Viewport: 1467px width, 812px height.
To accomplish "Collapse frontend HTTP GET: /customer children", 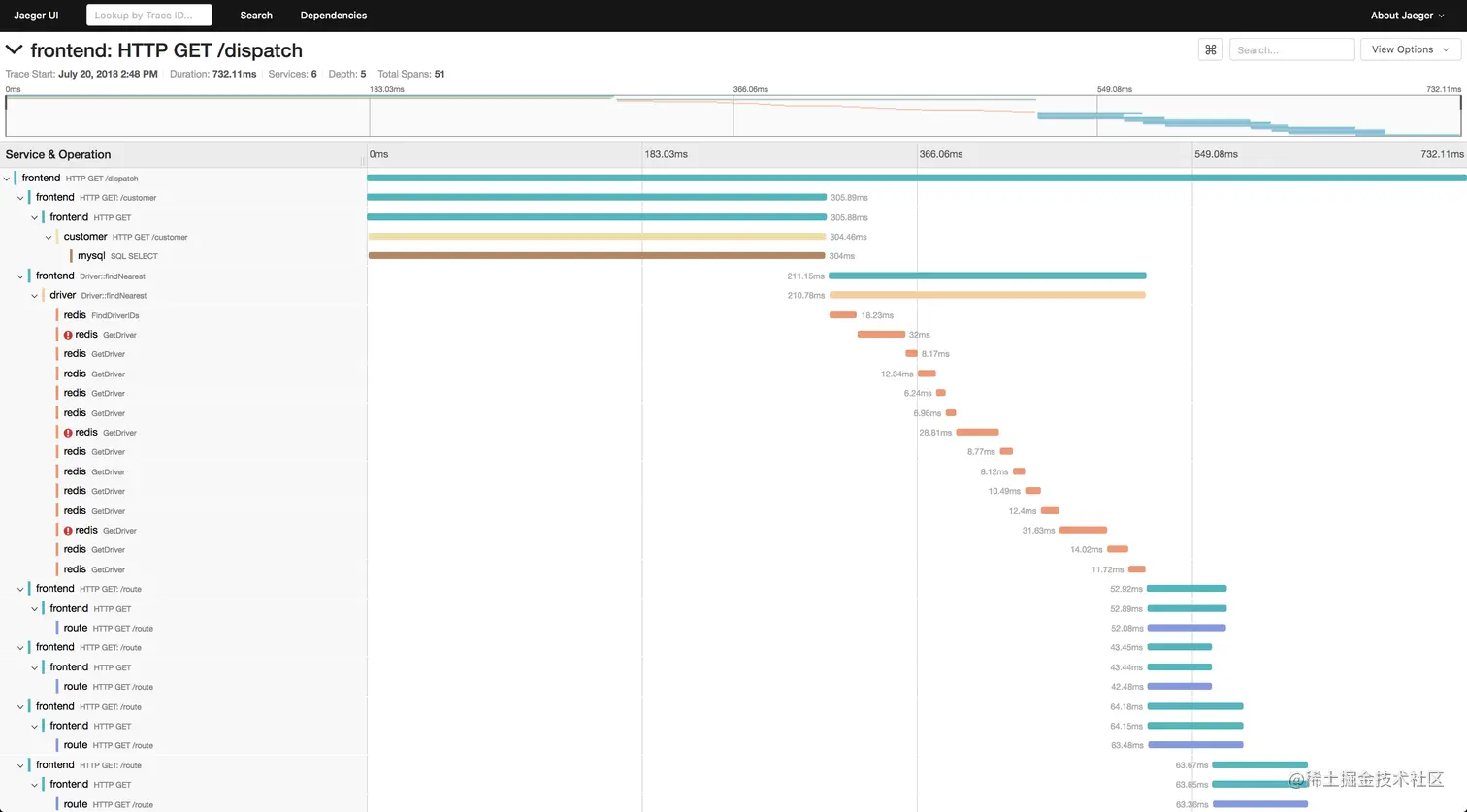I will 20,198.
